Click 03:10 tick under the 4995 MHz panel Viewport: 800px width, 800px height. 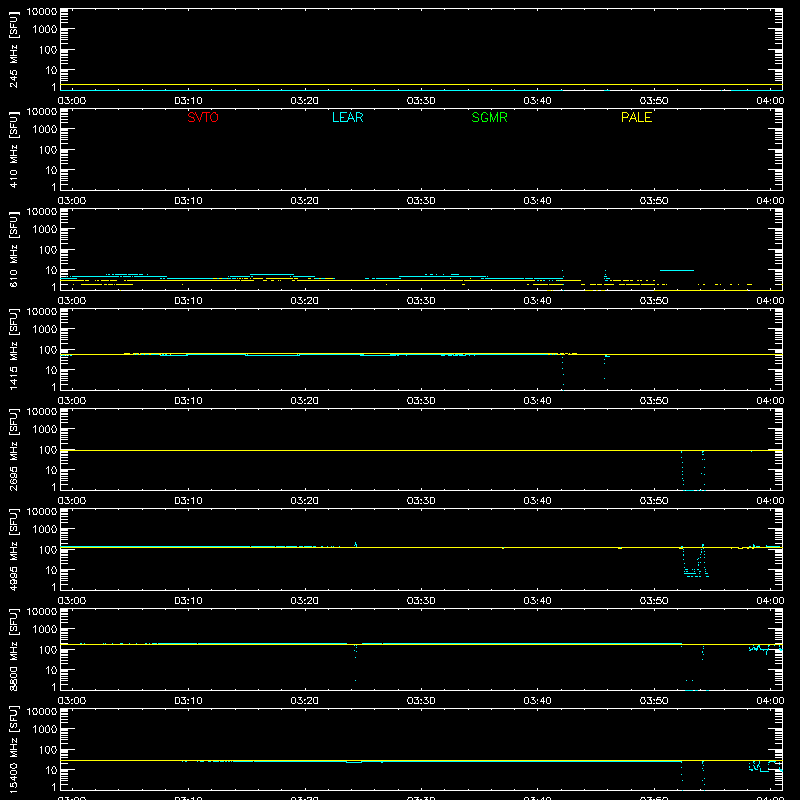click(188, 601)
